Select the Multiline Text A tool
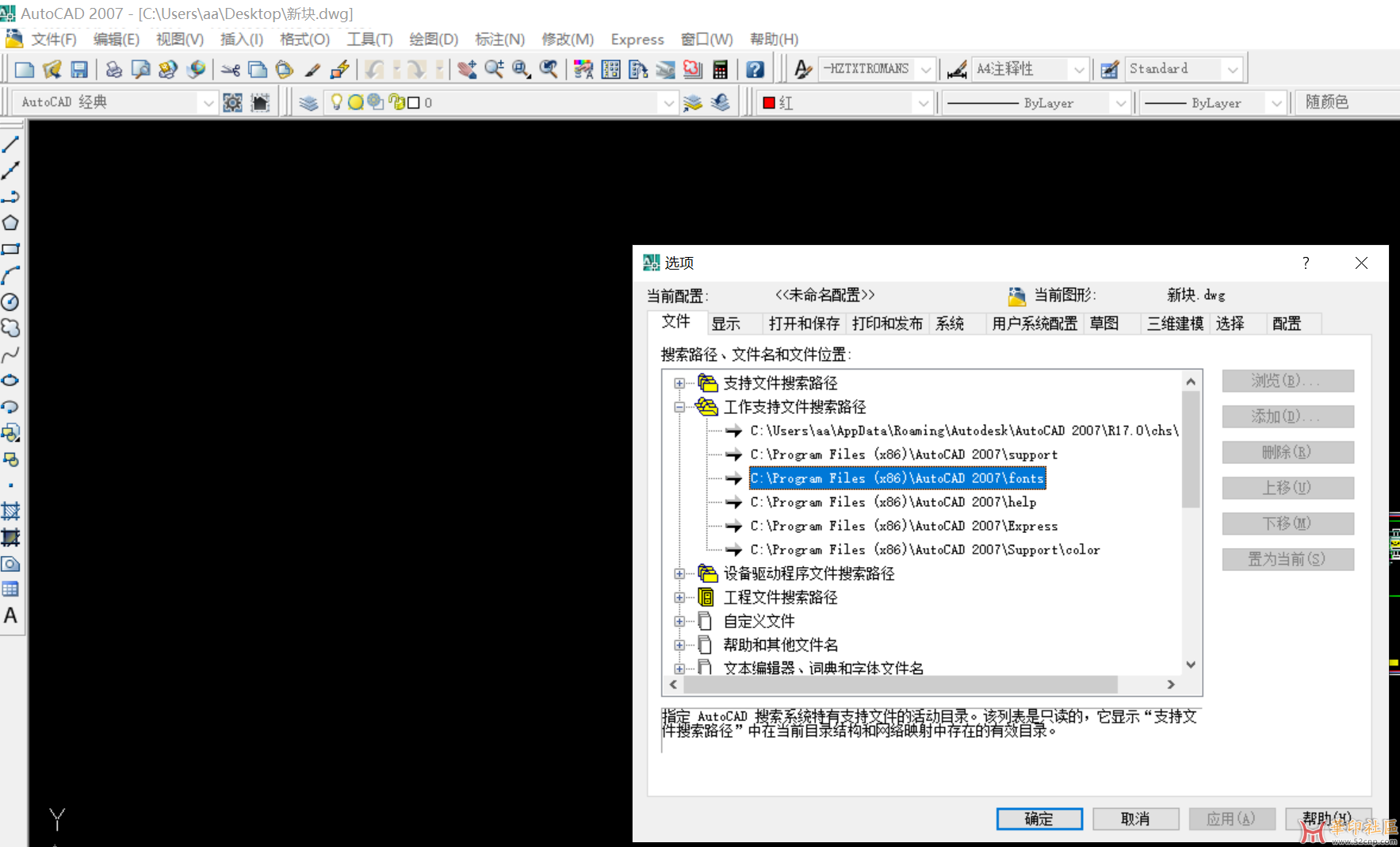 click(x=10, y=615)
